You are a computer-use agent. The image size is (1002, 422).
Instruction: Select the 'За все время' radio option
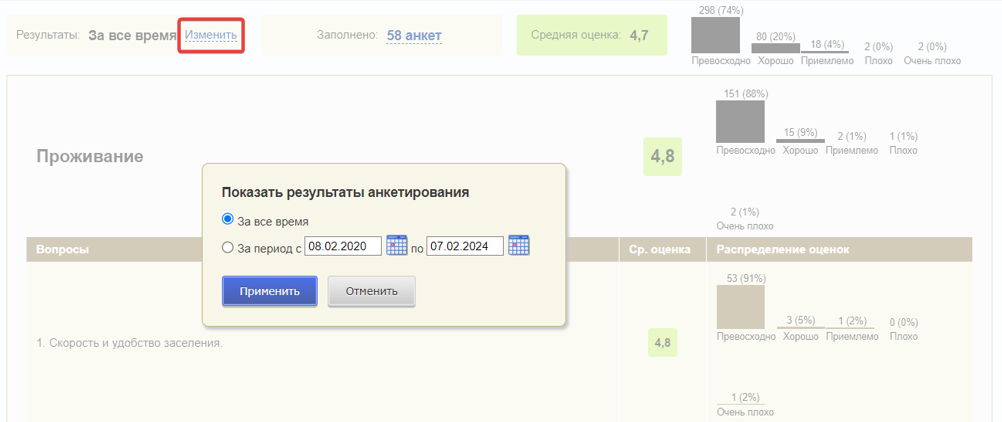point(227,219)
